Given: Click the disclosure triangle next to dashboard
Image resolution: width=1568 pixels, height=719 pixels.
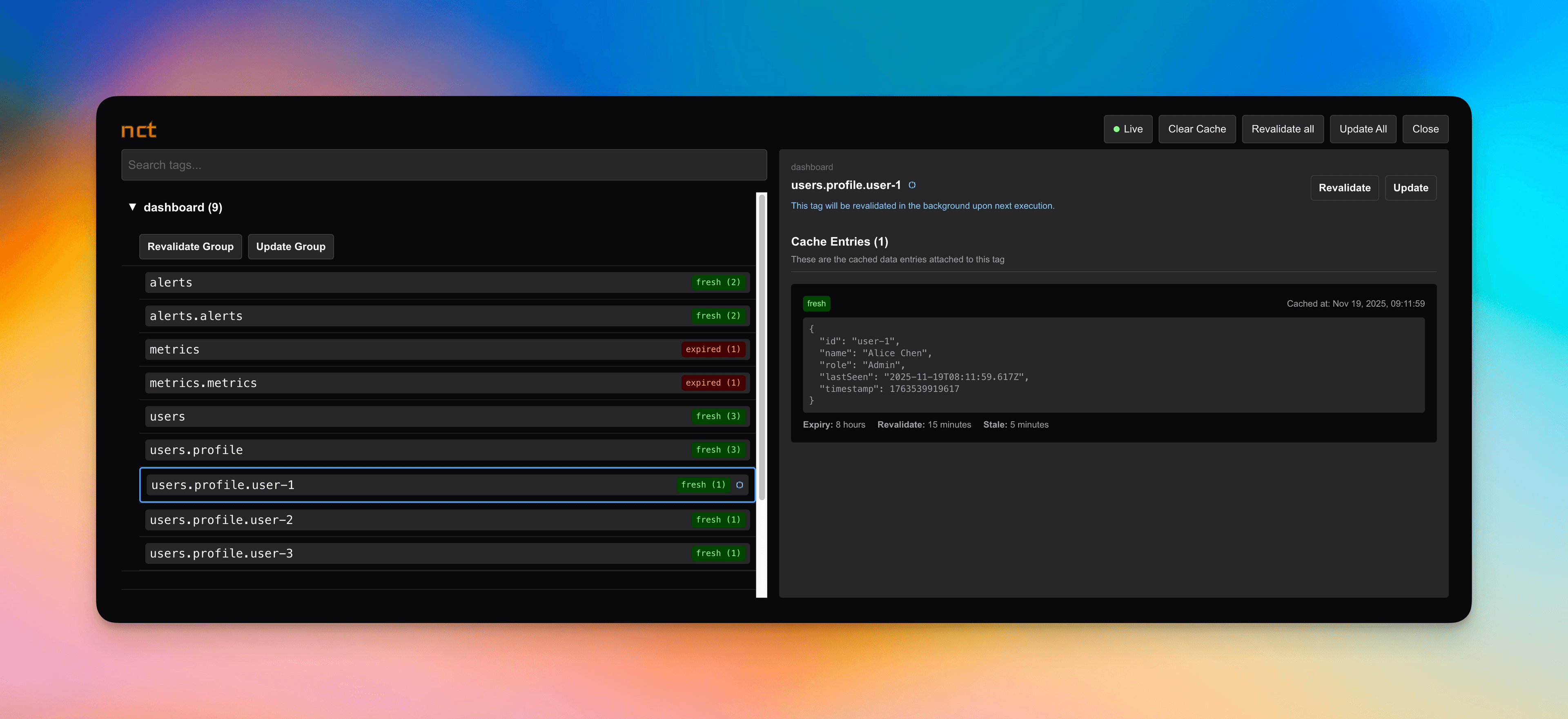Looking at the screenshot, I should click(133, 207).
